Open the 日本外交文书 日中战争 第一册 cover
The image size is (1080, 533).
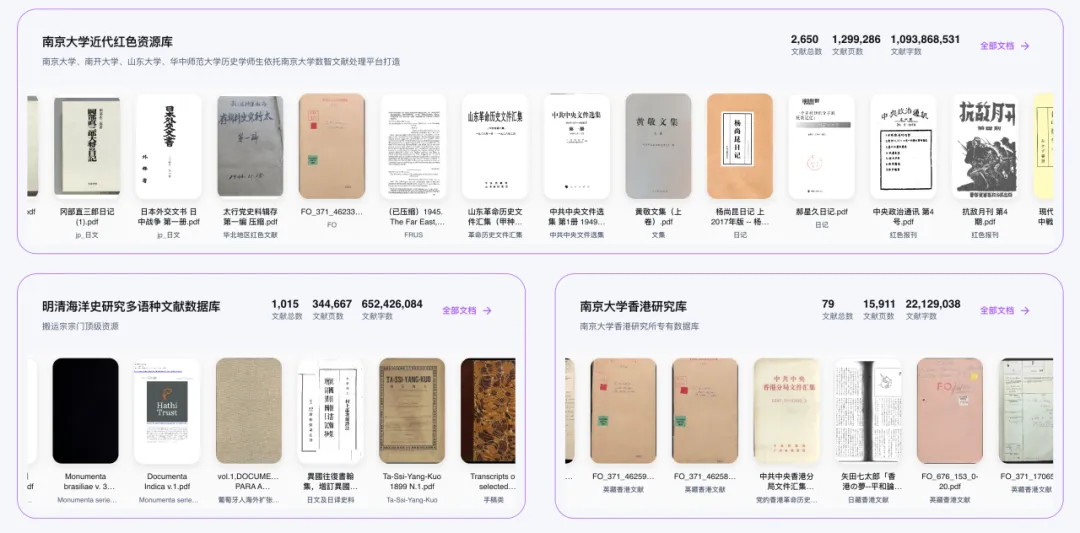coord(169,147)
